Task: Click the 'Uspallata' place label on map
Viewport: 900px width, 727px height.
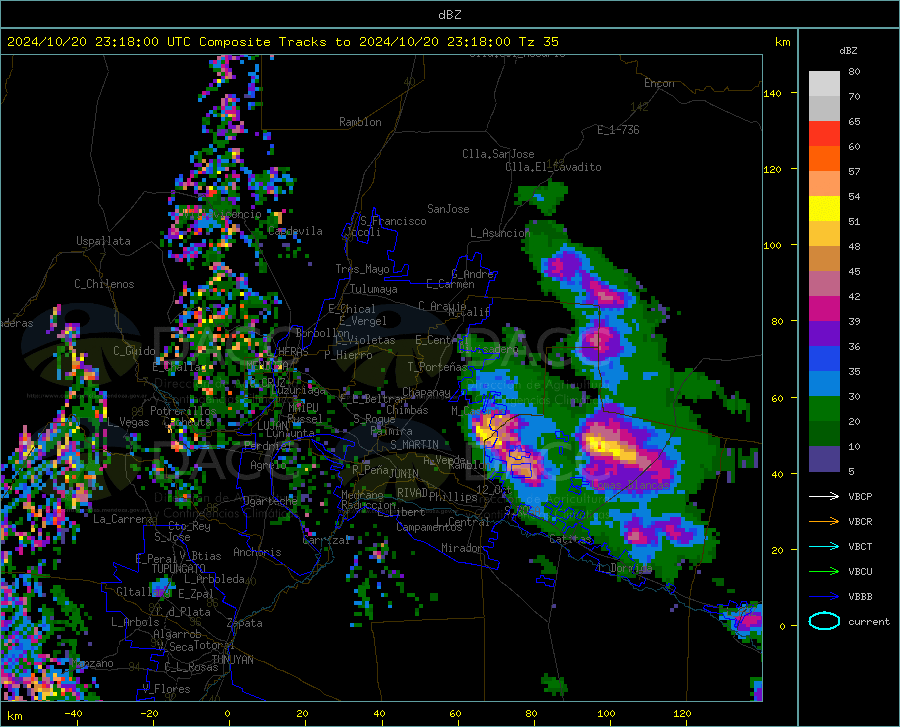Action: 103,242
